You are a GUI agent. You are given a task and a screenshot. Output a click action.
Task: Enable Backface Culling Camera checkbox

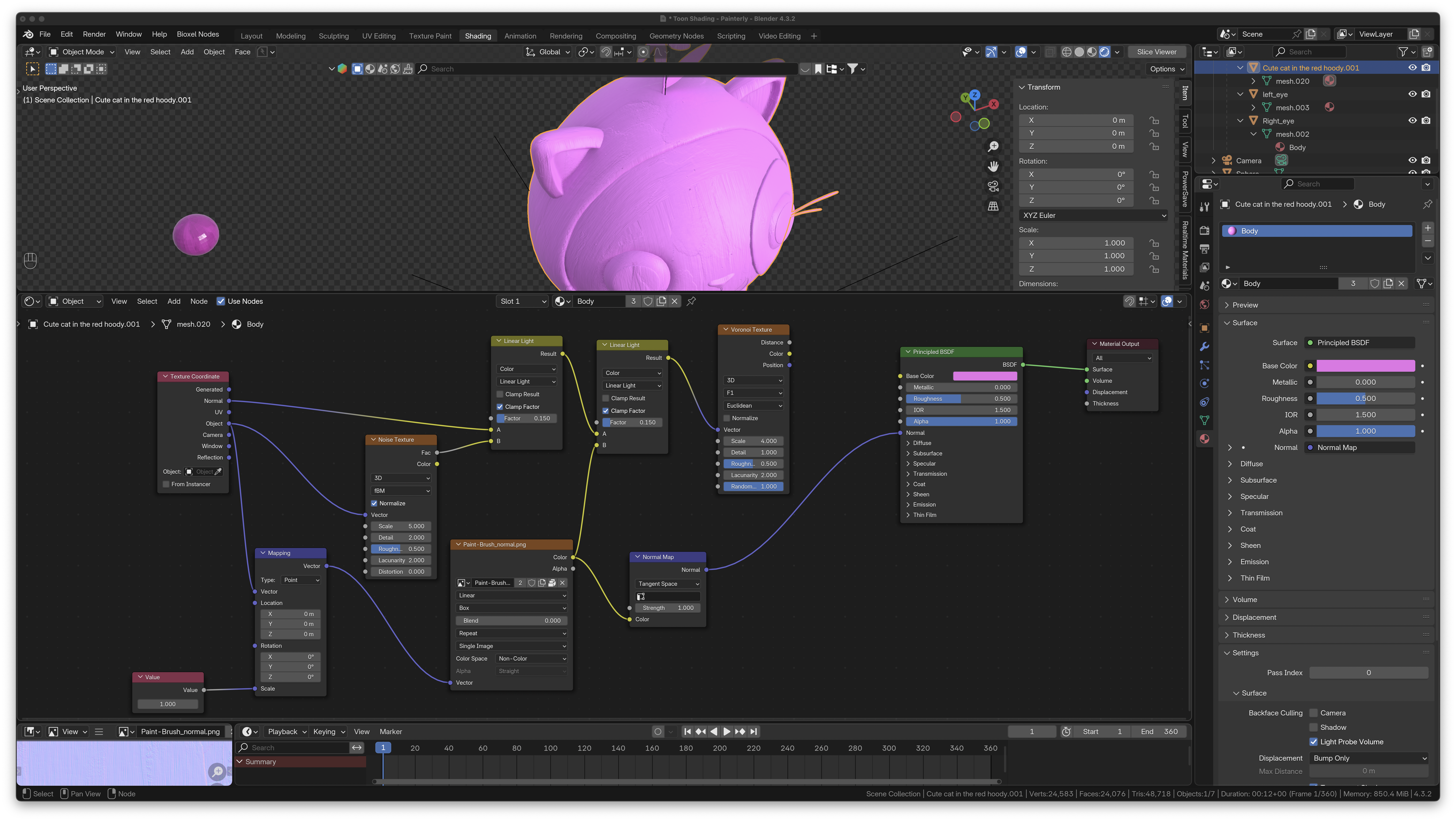(1314, 713)
